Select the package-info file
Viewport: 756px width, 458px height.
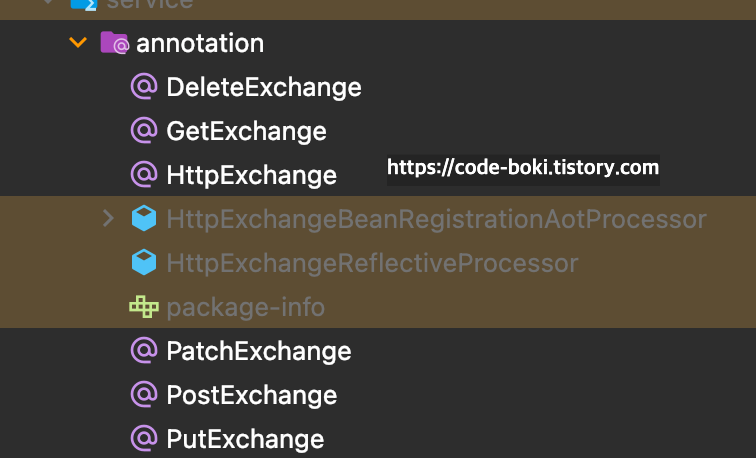(245, 308)
